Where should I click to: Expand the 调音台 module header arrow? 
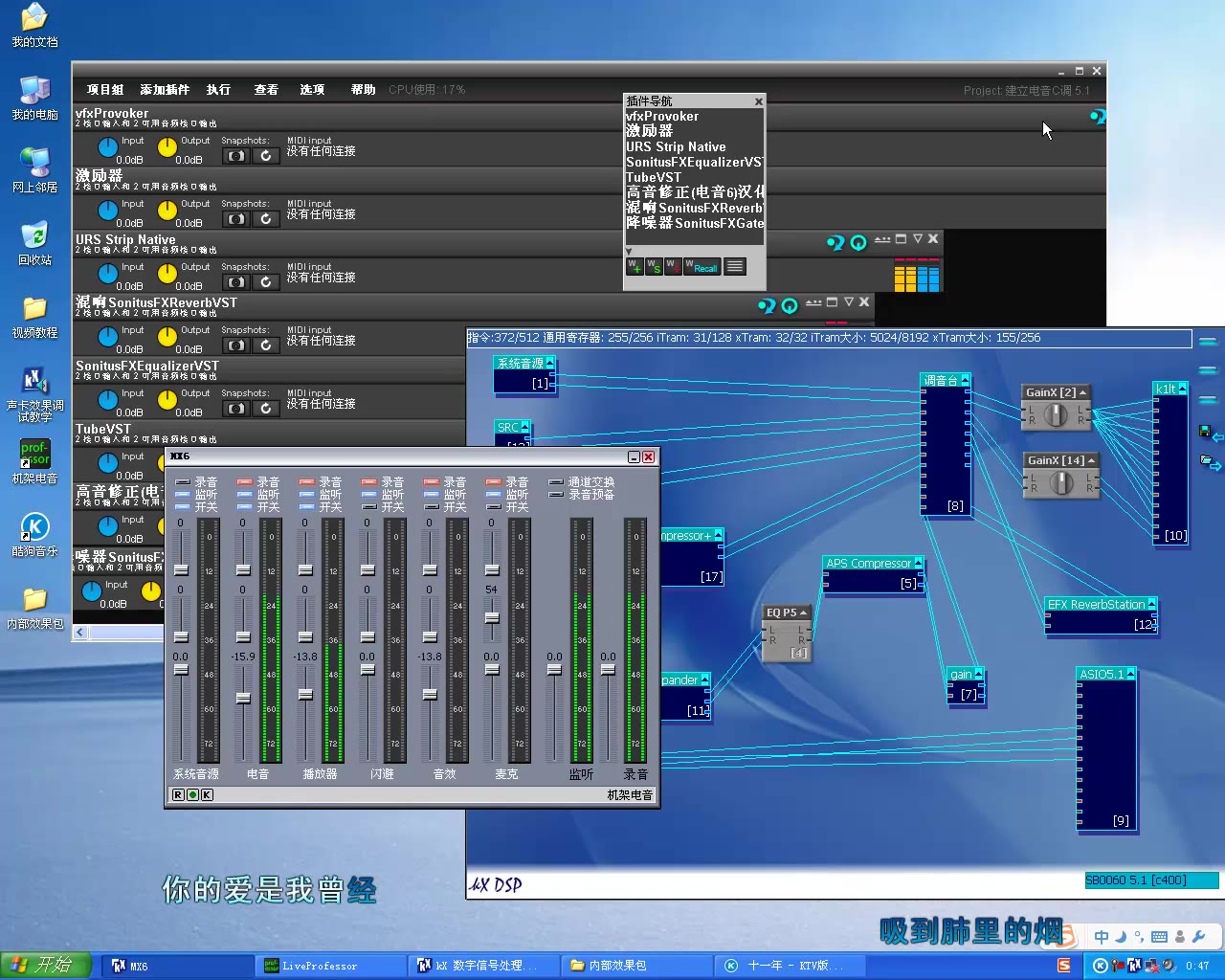pos(965,380)
